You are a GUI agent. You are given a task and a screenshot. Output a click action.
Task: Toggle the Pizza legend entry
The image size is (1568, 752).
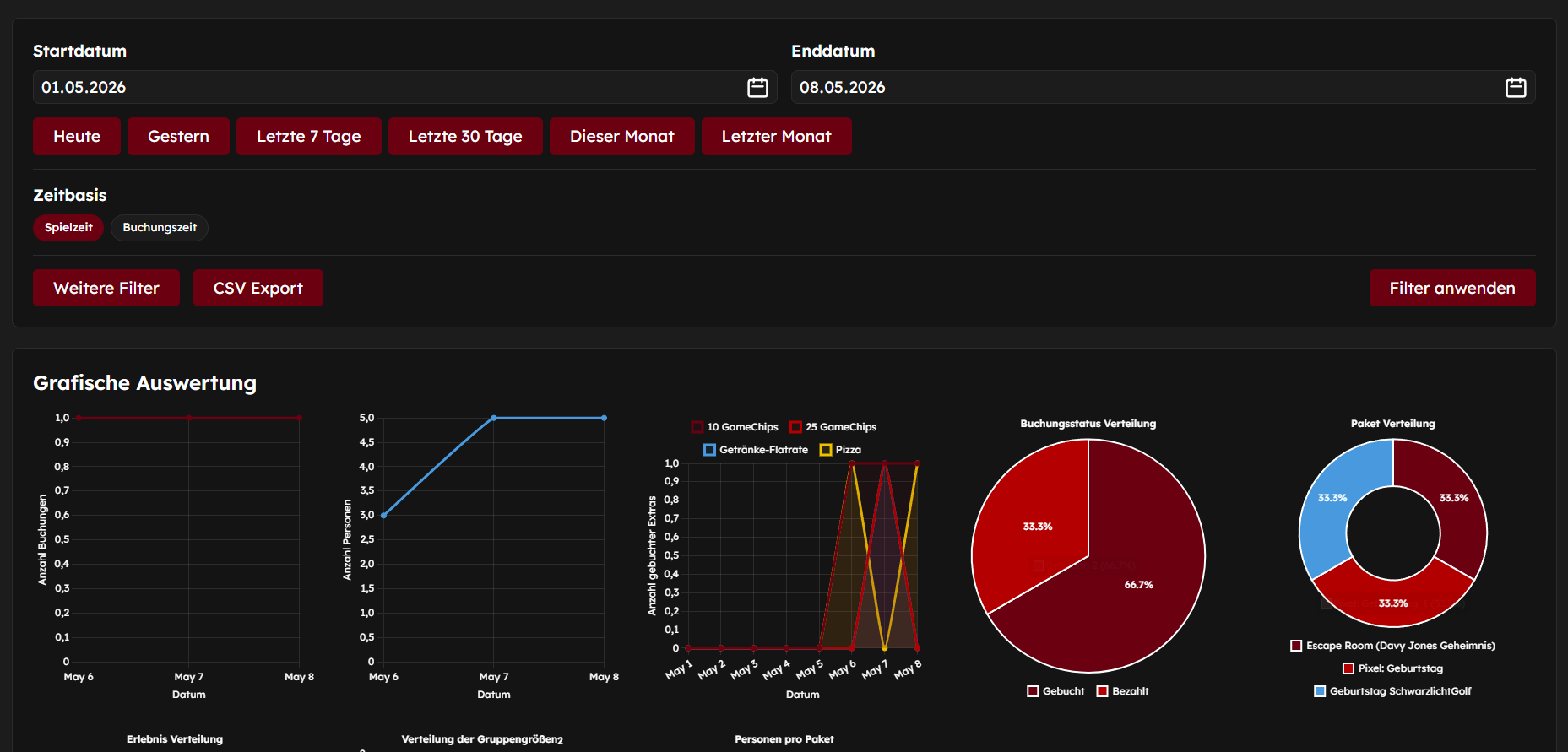840,450
